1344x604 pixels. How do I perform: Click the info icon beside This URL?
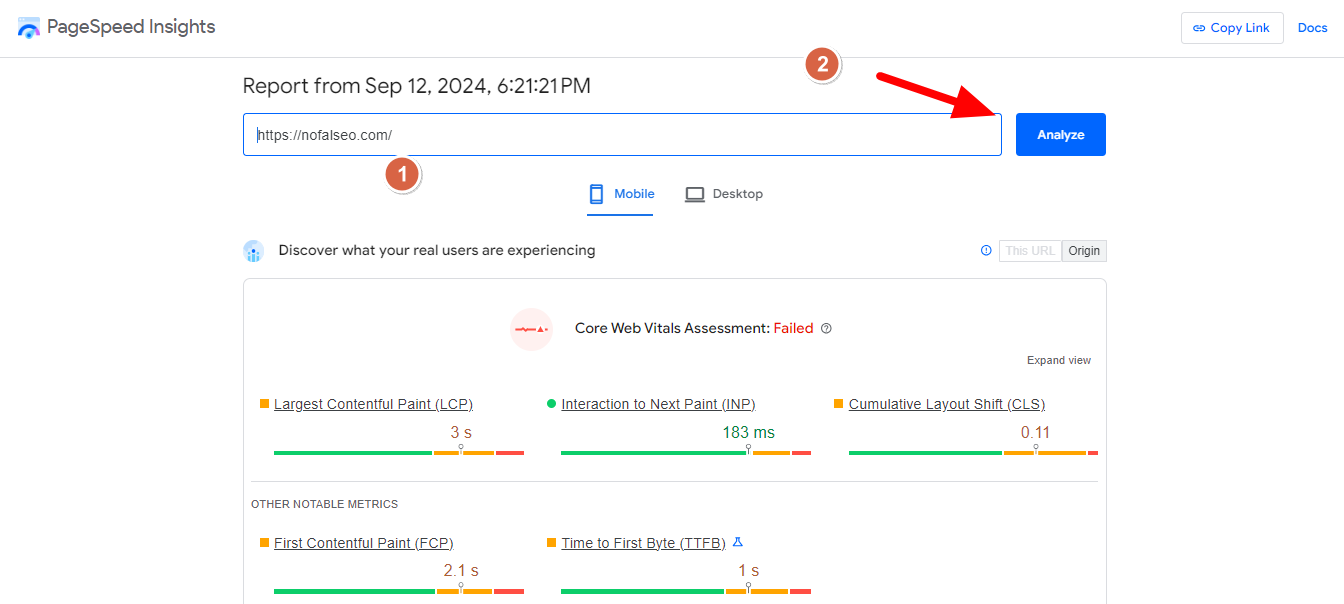click(x=986, y=251)
